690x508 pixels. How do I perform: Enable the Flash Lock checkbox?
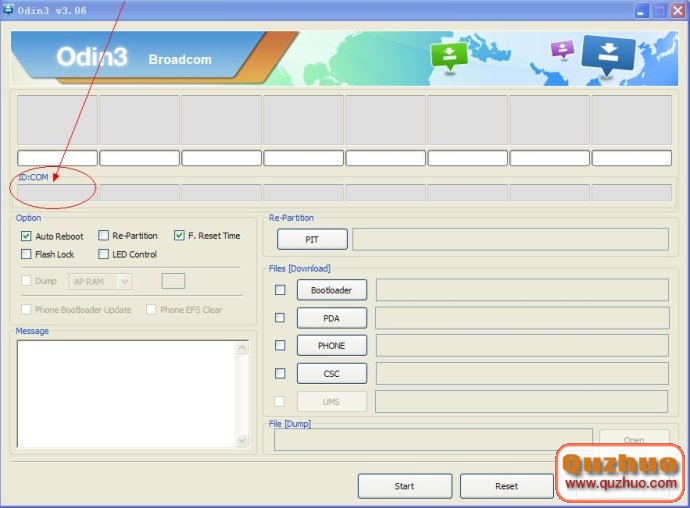[x=26, y=254]
